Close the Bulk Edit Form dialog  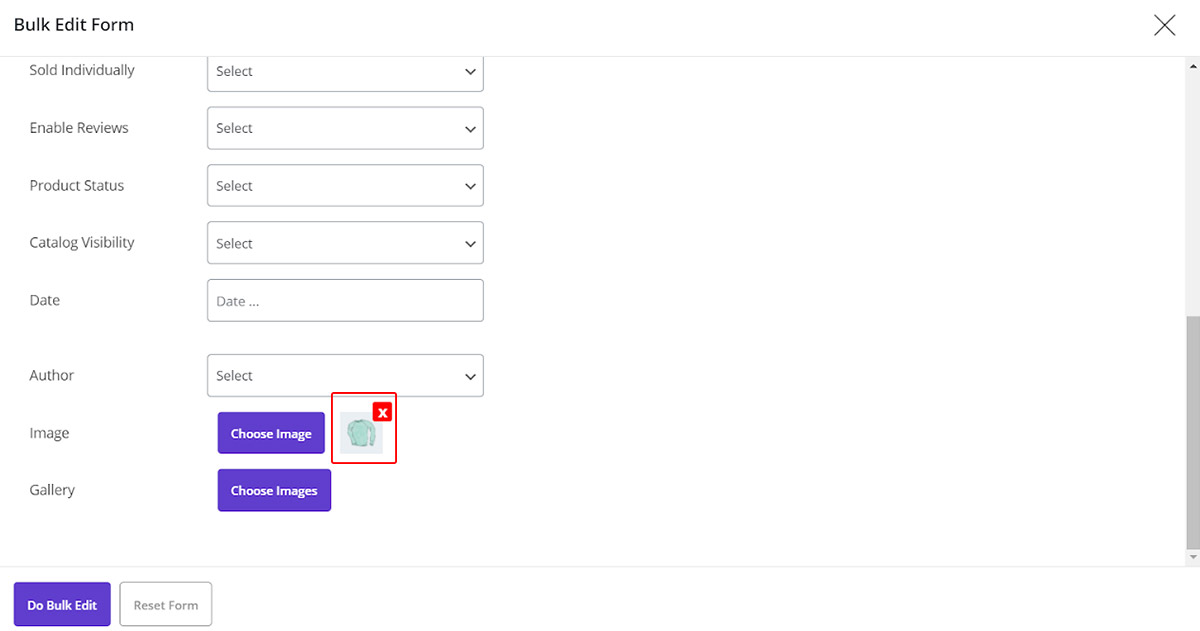(1164, 26)
